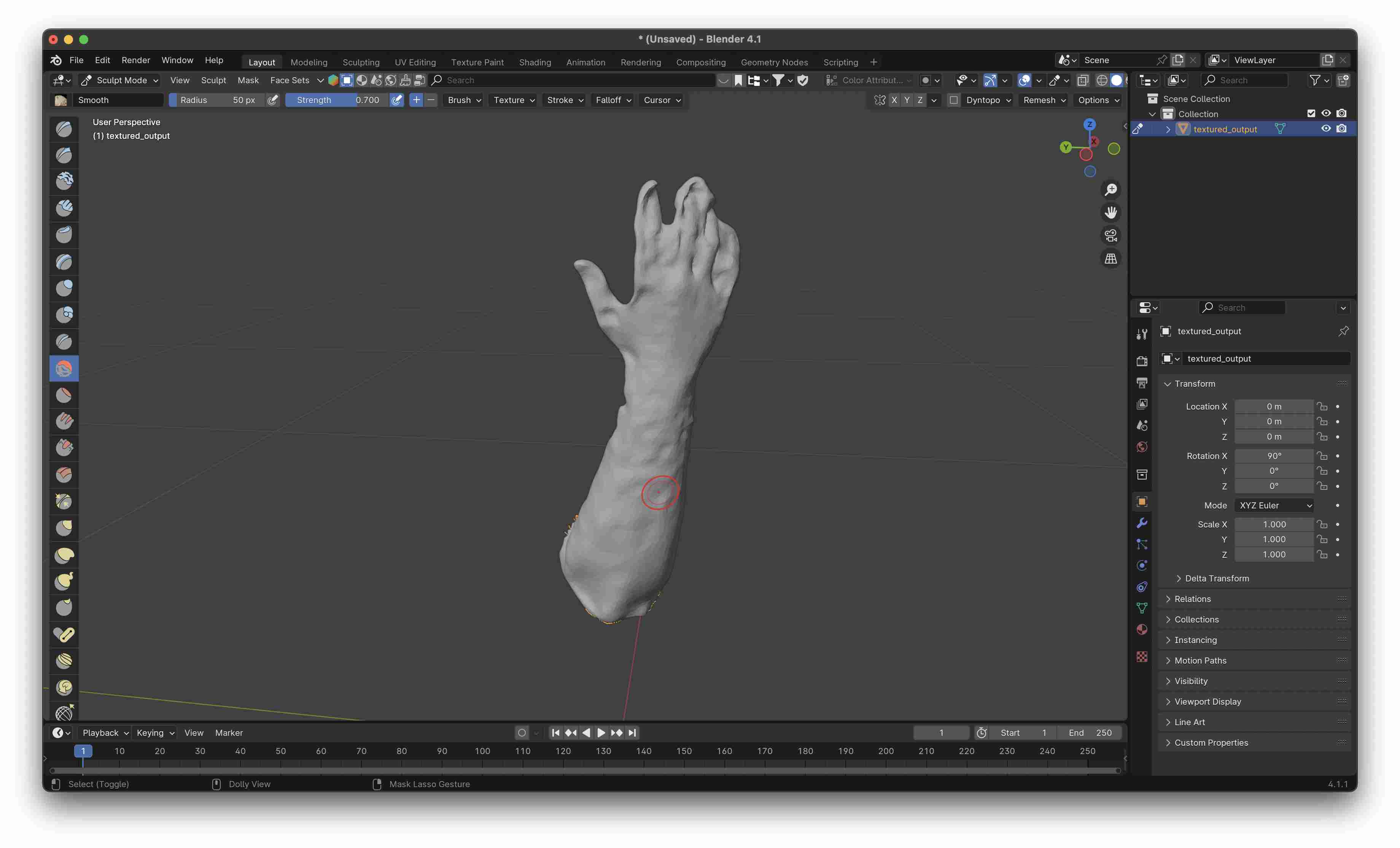
Task: Switch to the Sculpting workspace tab
Action: coord(361,62)
